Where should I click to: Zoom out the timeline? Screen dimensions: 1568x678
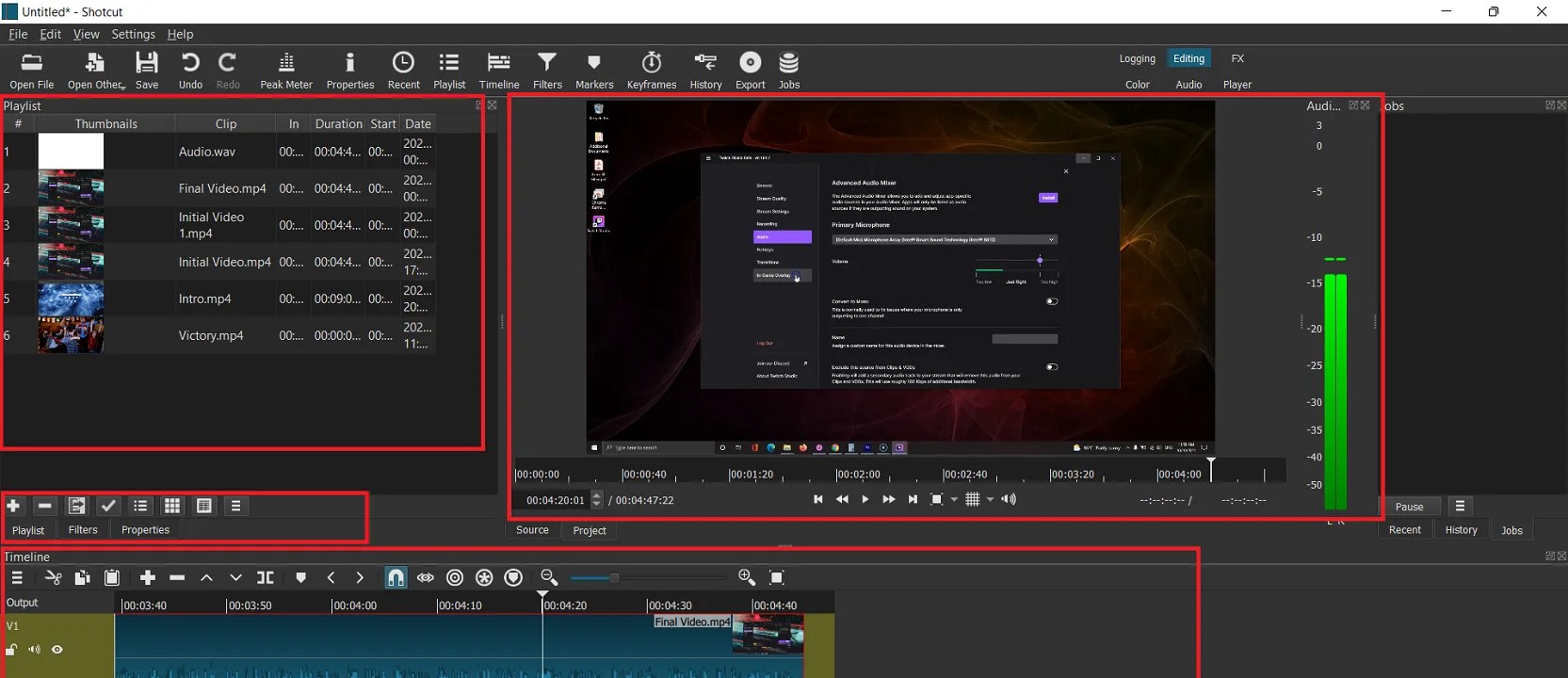(549, 577)
